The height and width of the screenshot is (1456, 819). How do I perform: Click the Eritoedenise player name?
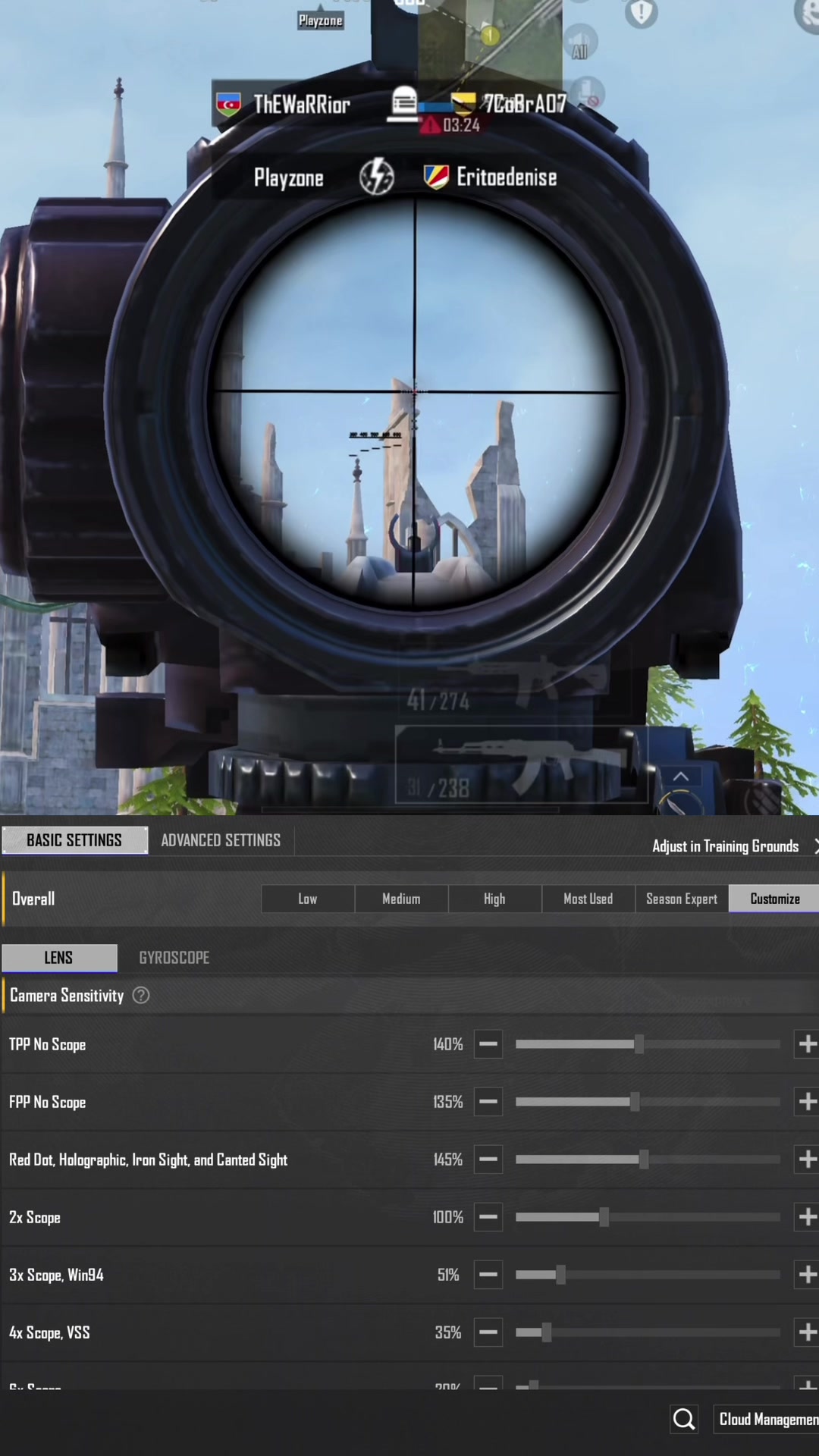(x=507, y=177)
